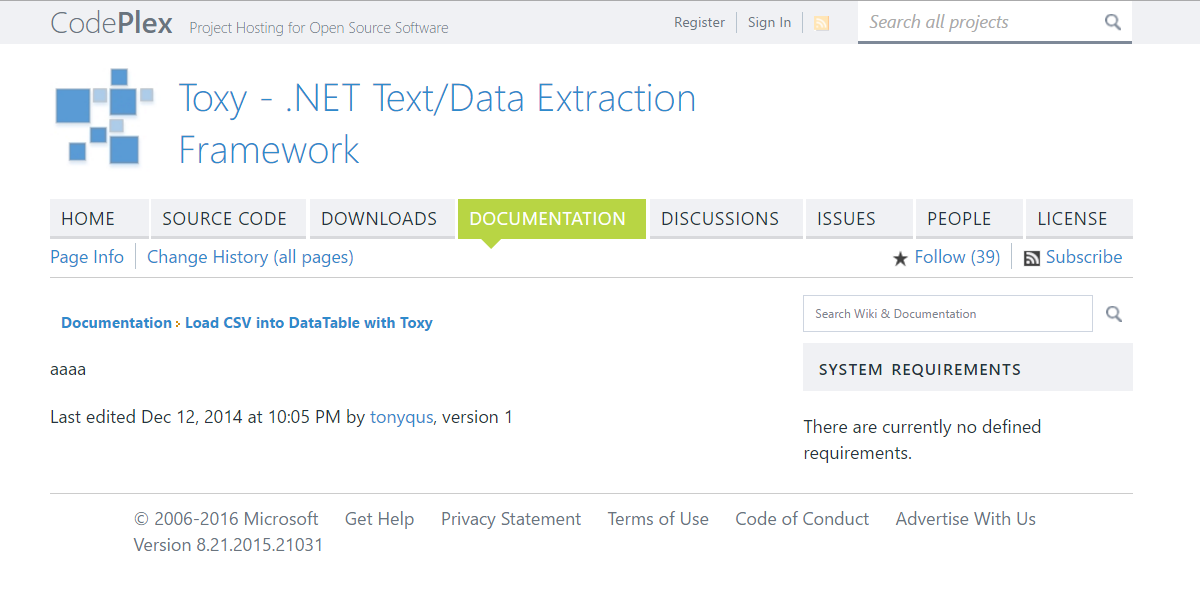Go to the Issues tab

click(x=846, y=219)
